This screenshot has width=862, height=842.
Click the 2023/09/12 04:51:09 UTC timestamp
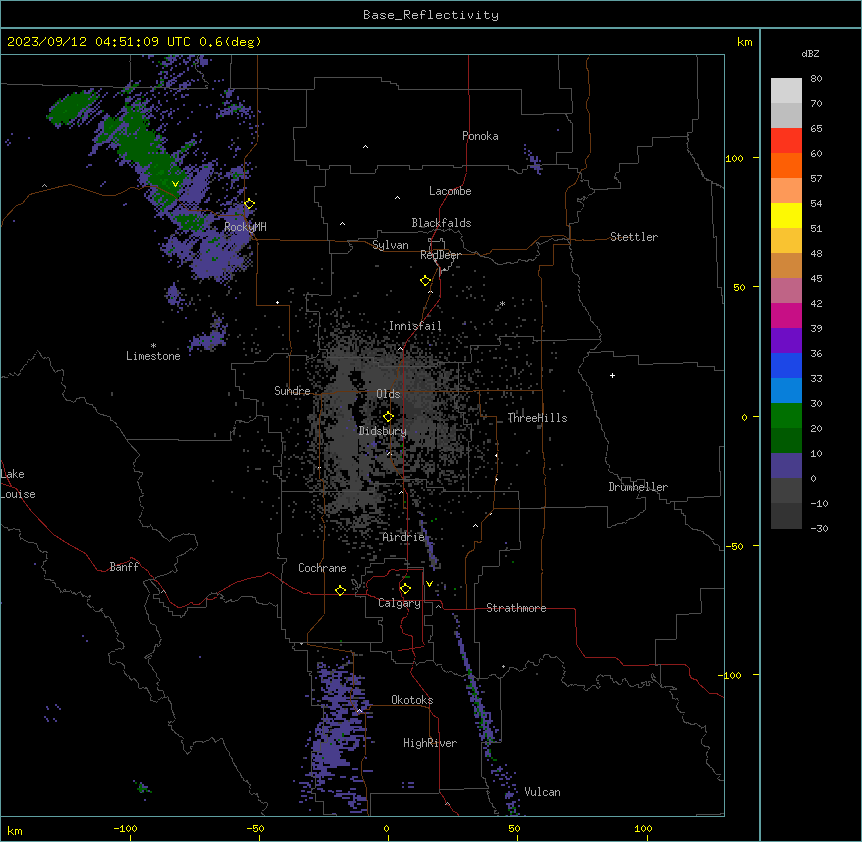99,42
